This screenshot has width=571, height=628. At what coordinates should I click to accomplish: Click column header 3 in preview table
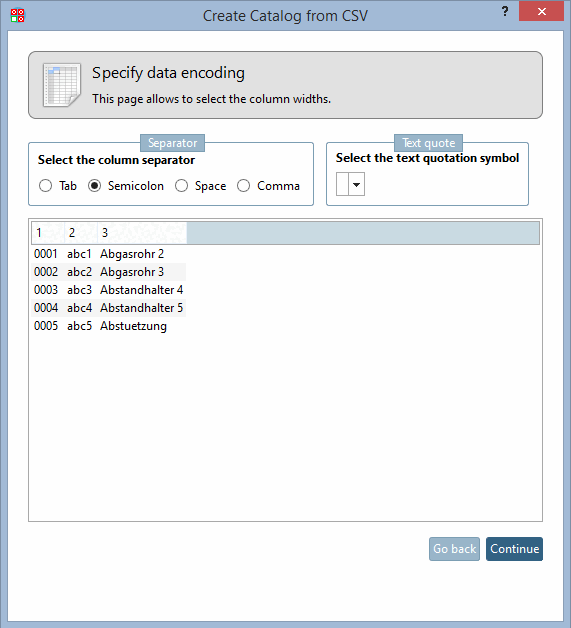pyautogui.click(x=142, y=233)
